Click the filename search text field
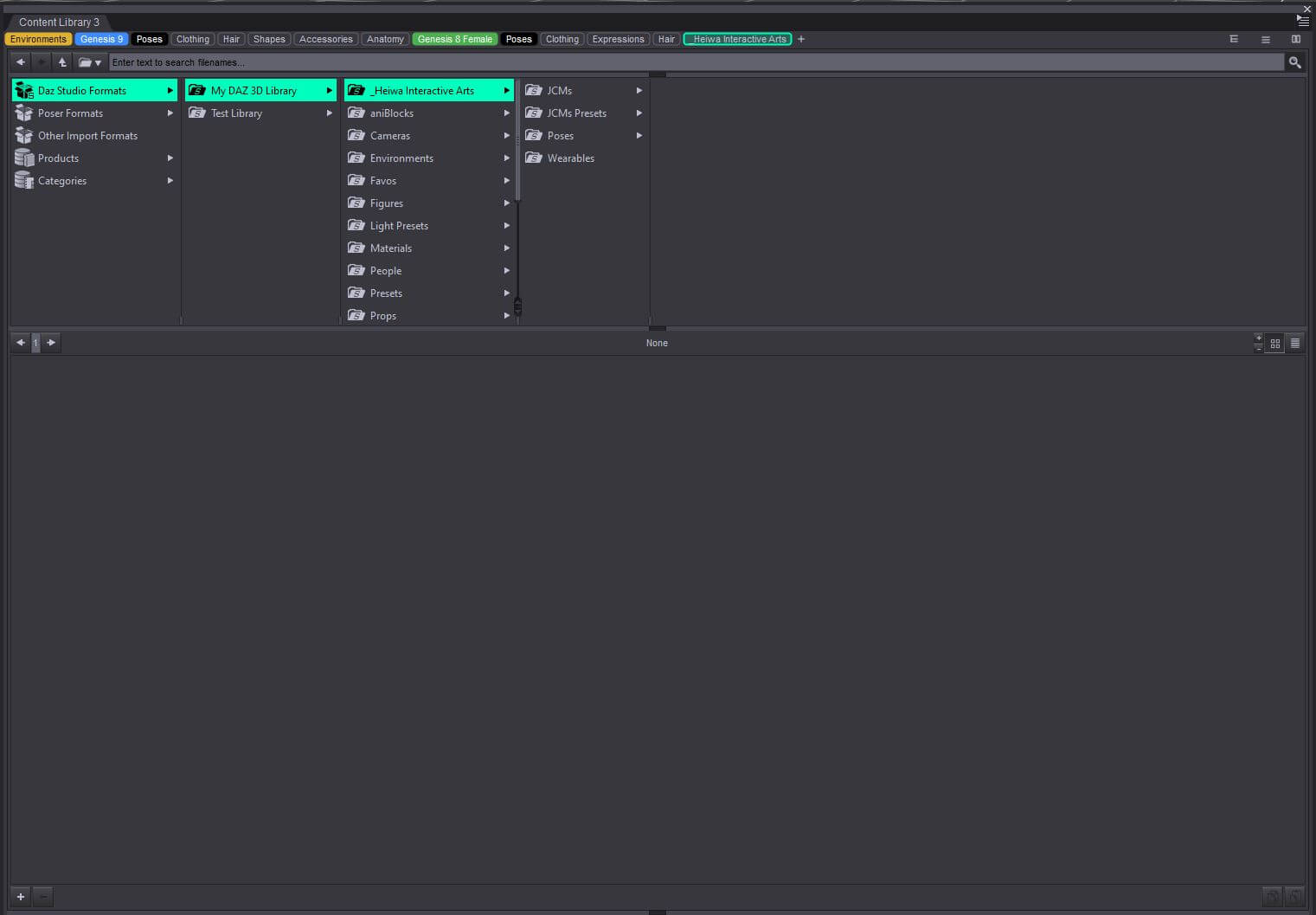Image resolution: width=1316 pixels, height=915 pixels. click(697, 62)
